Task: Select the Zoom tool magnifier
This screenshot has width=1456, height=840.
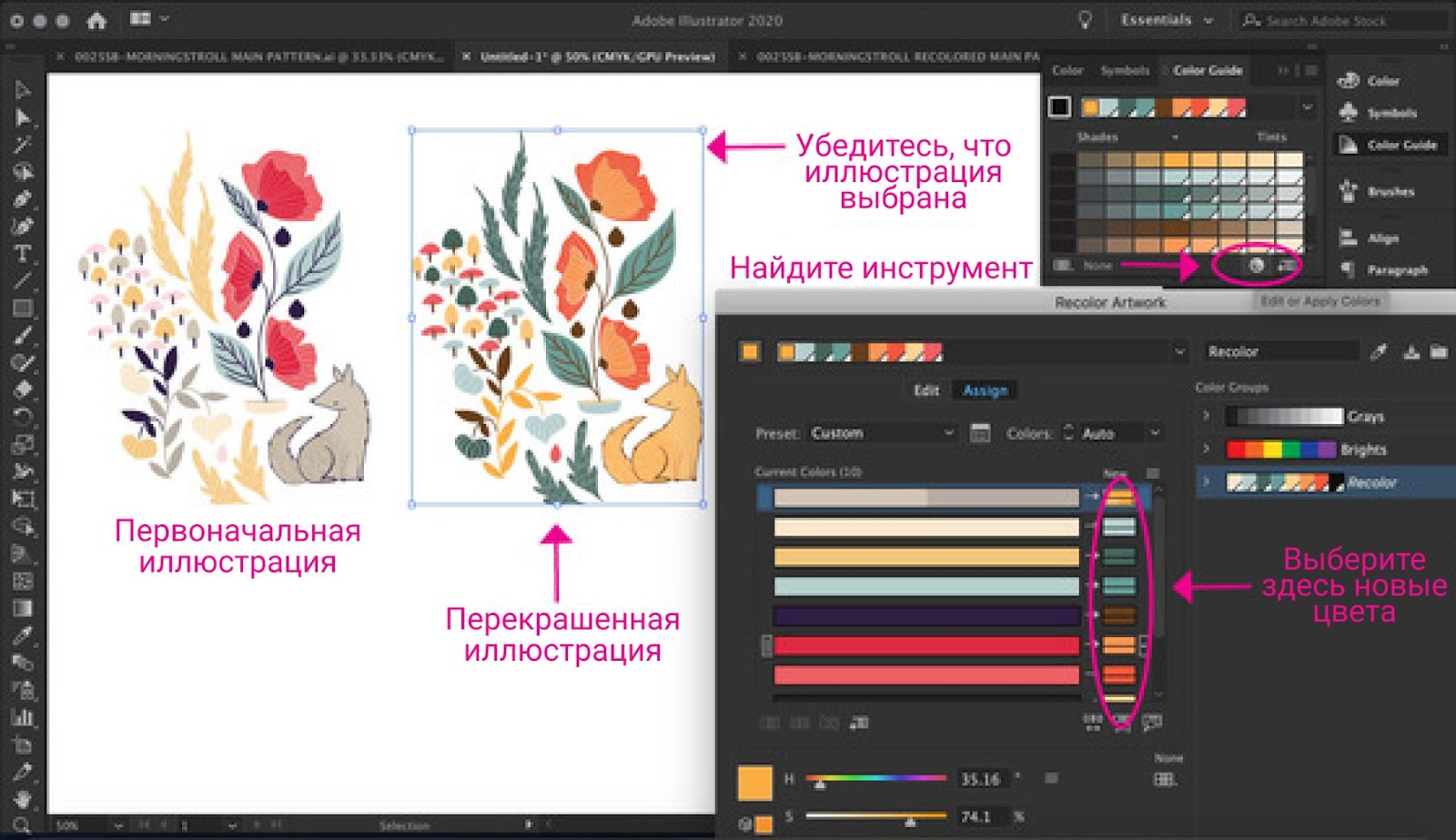Action: pyautogui.click(x=23, y=825)
